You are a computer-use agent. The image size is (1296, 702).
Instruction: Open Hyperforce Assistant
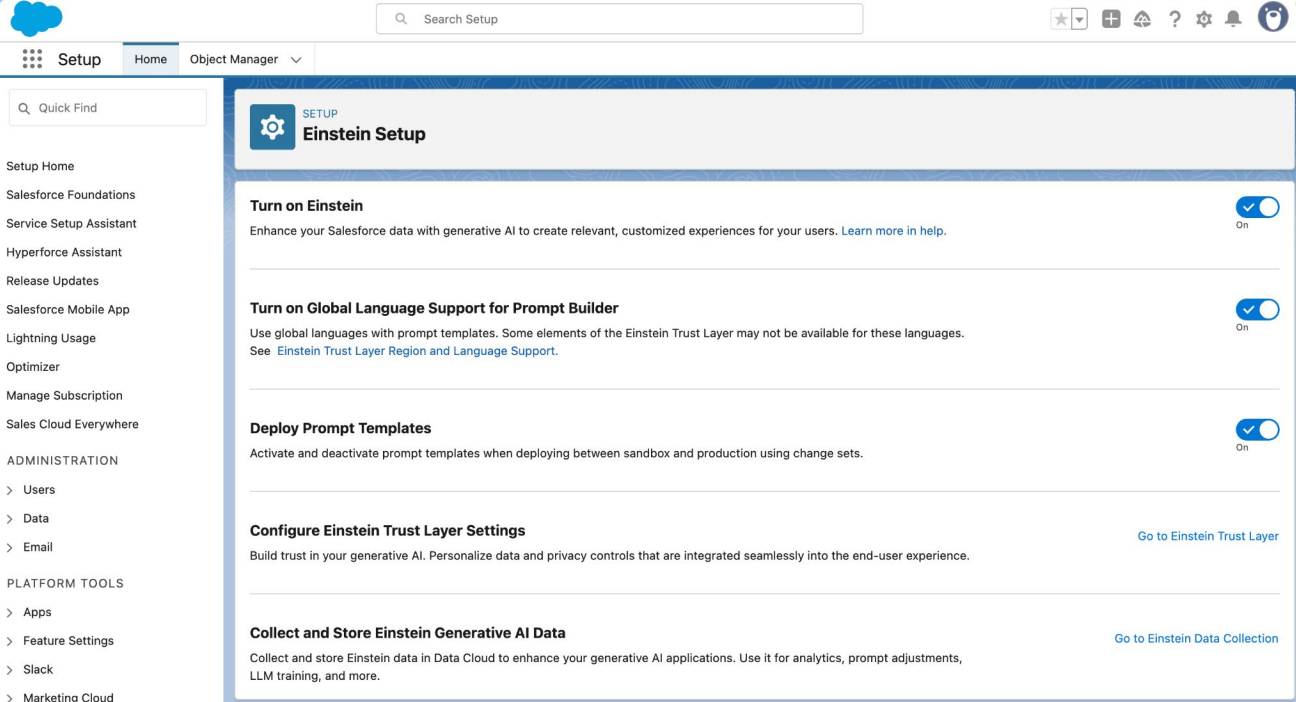pyautogui.click(x=64, y=252)
